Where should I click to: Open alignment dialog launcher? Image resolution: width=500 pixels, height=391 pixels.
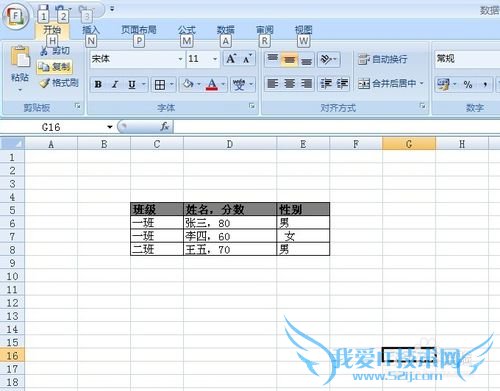point(422,106)
